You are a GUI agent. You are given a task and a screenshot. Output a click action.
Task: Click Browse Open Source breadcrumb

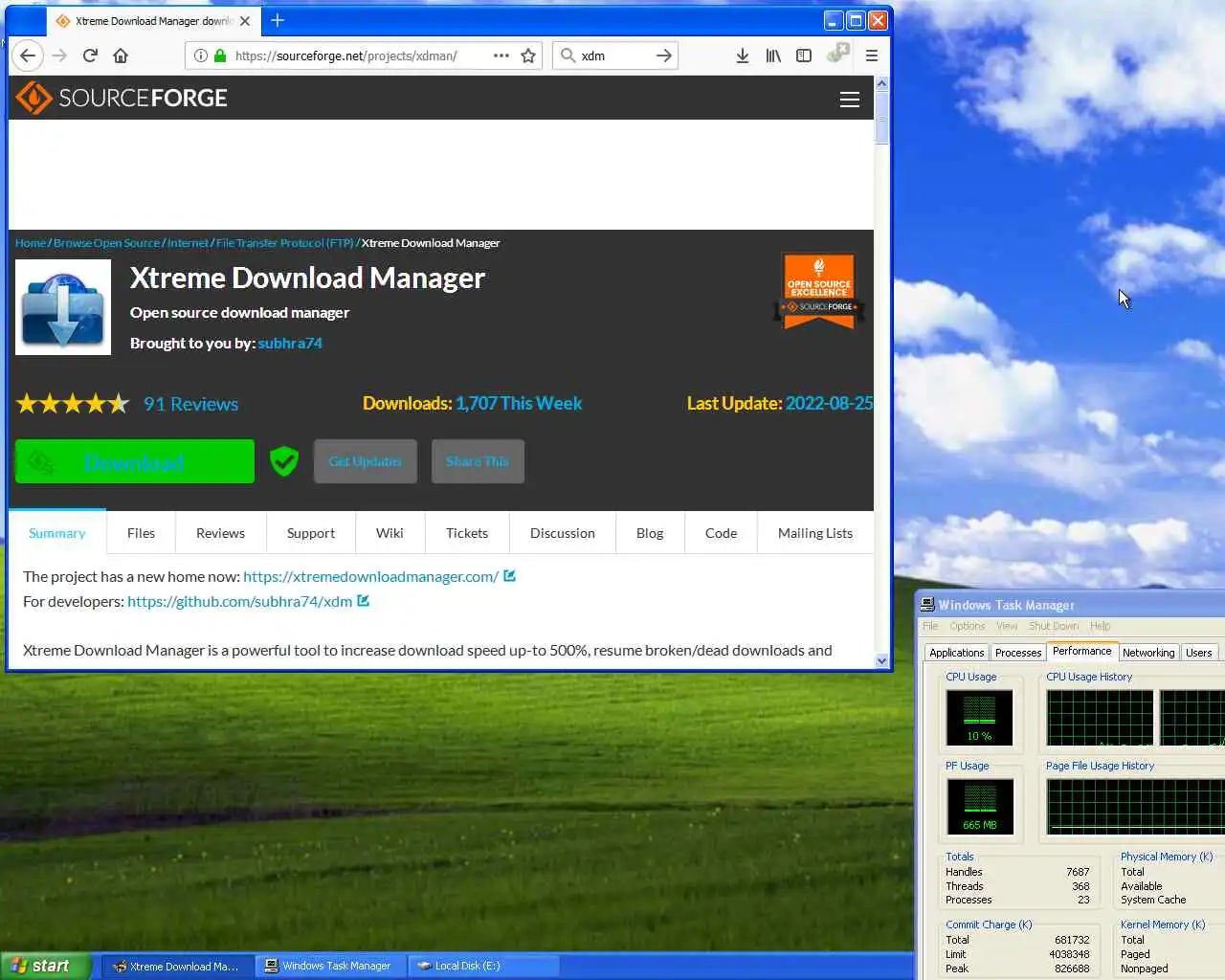click(106, 243)
